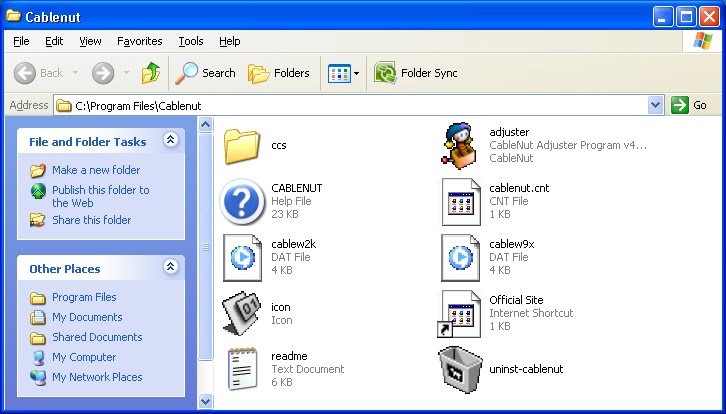Click the Go button by the address bar
726x414 pixels.
[x=690, y=106]
